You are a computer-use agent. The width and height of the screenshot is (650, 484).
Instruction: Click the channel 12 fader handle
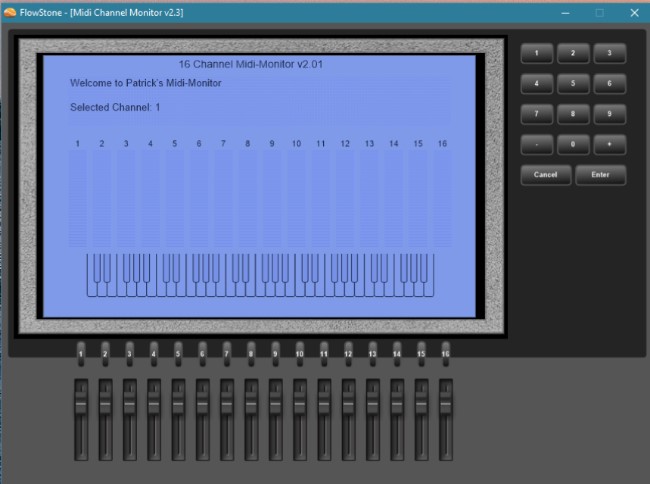[348, 405]
